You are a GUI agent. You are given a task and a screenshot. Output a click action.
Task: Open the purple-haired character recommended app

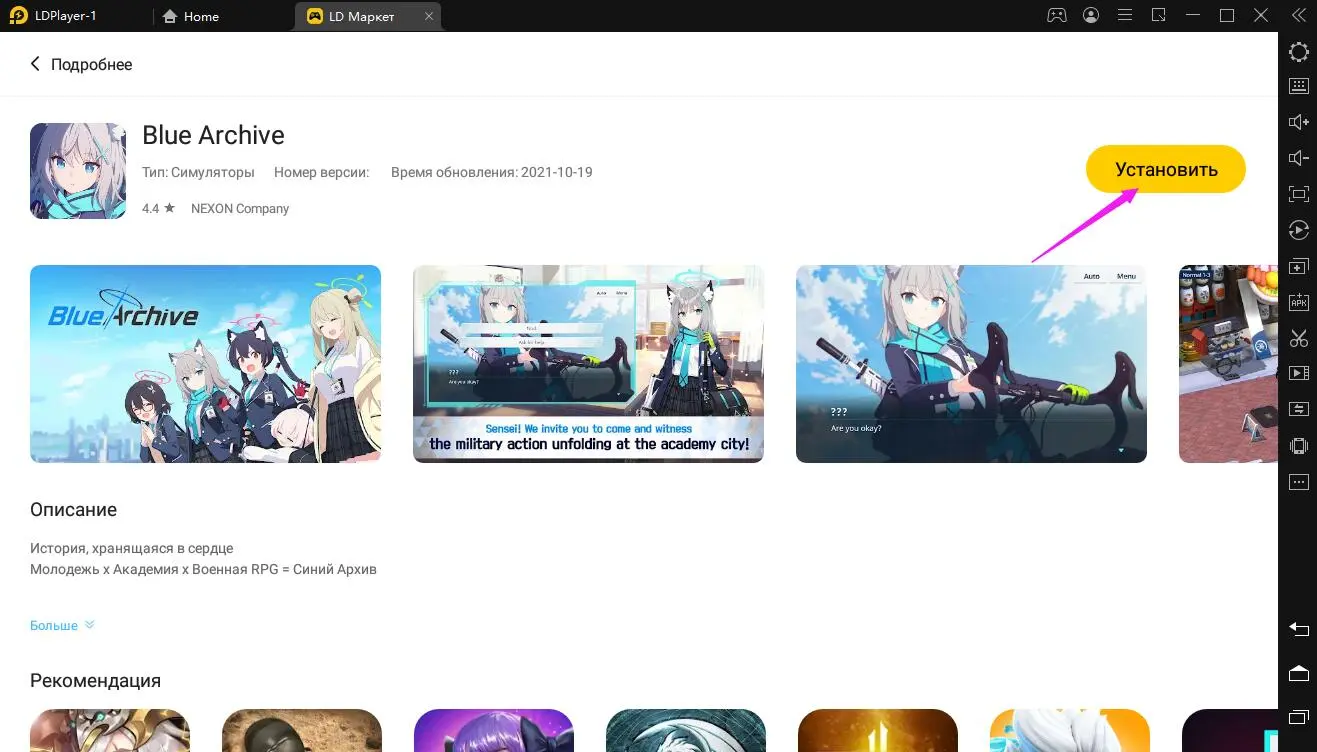point(494,730)
